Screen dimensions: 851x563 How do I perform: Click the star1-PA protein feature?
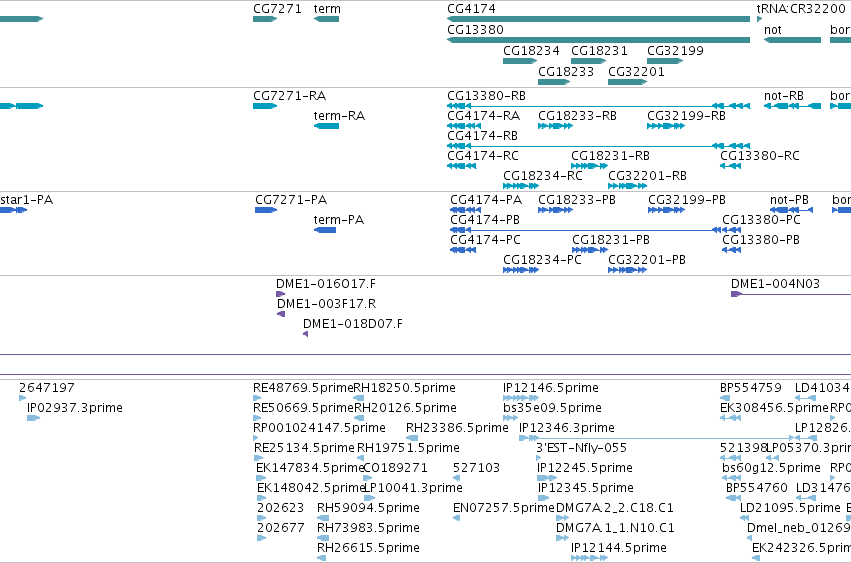point(14,210)
